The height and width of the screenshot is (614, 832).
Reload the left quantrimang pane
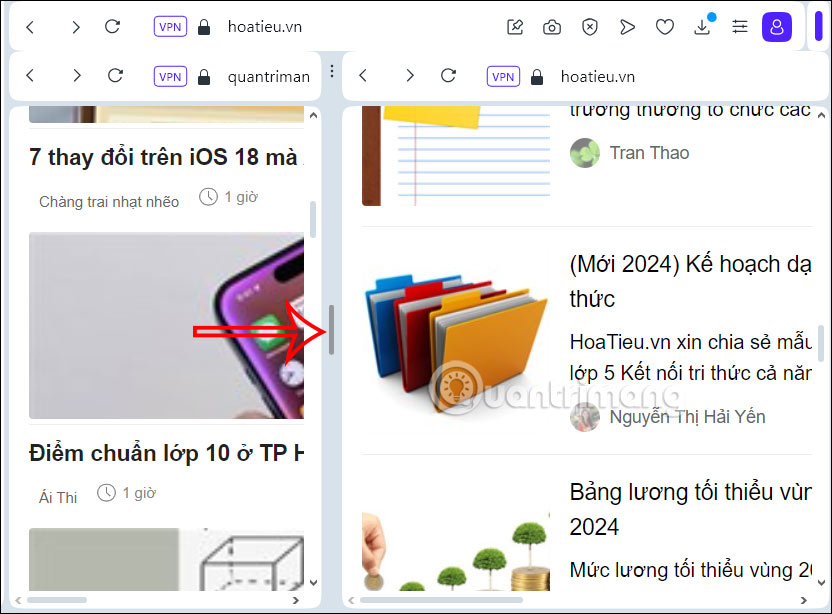(115, 75)
